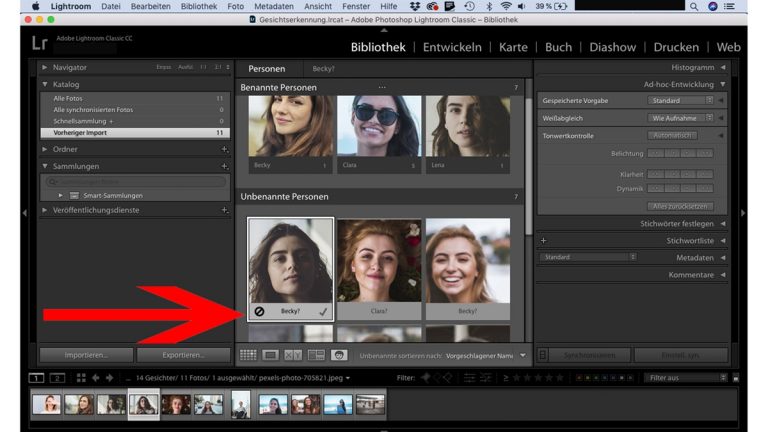Image resolution: width=768 pixels, height=432 pixels.
Task: Reject the Becky? suggestion with the no-symbol icon
Action: pyautogui.click(x=259, y=311)
